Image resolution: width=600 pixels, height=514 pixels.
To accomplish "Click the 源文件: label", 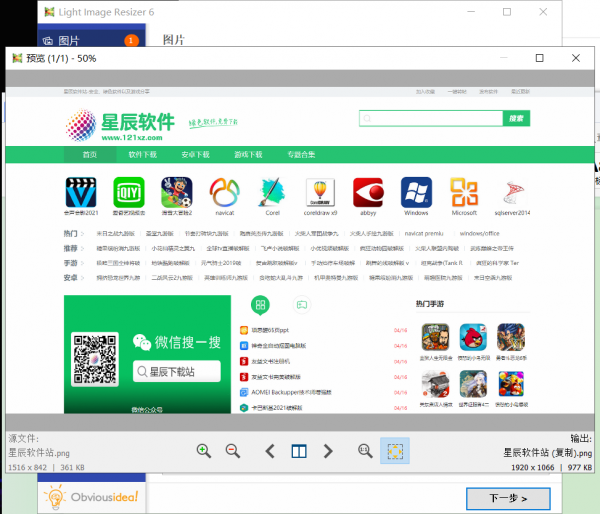I will click(x=23, y=438).
